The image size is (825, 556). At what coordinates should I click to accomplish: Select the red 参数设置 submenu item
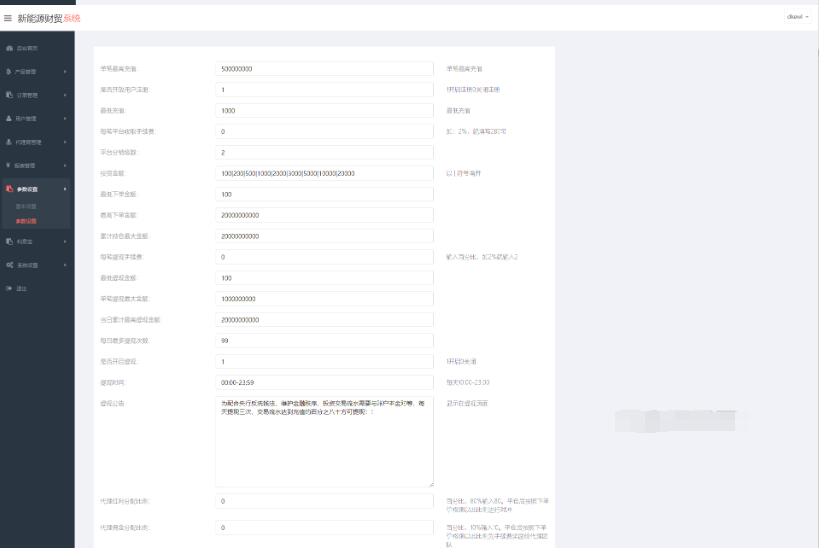click(26, 222)
